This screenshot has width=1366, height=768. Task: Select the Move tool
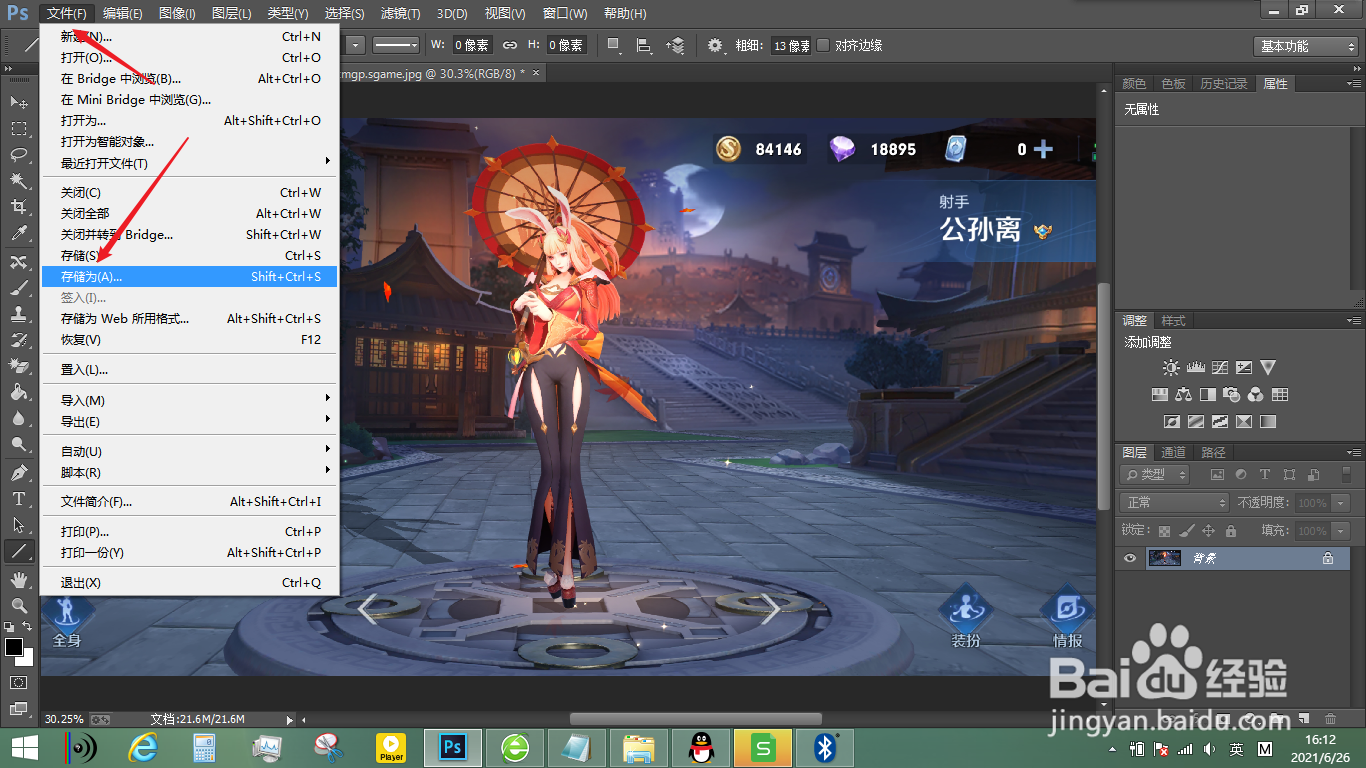click(18, 102)
